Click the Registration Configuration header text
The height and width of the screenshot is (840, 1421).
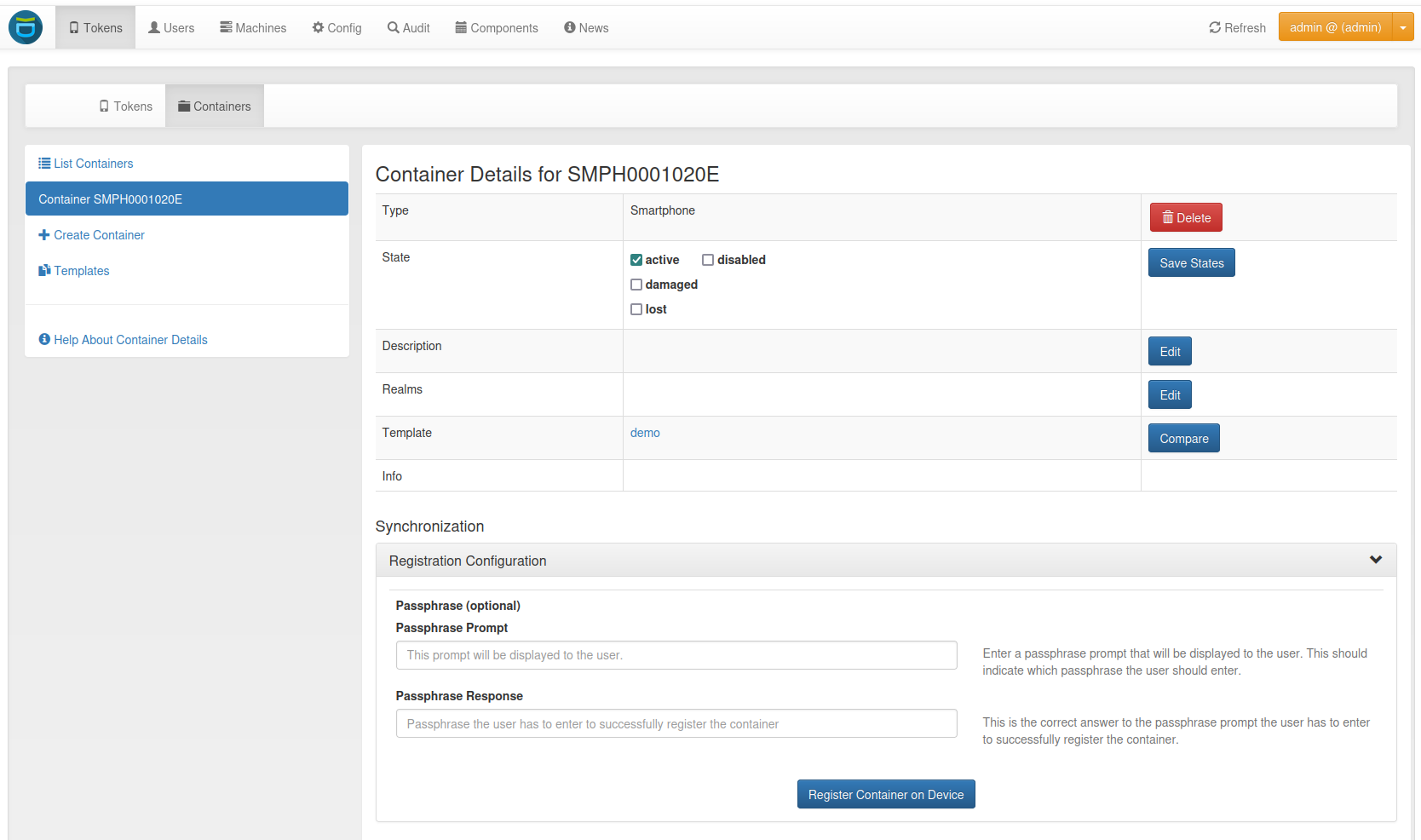[468, 561]
